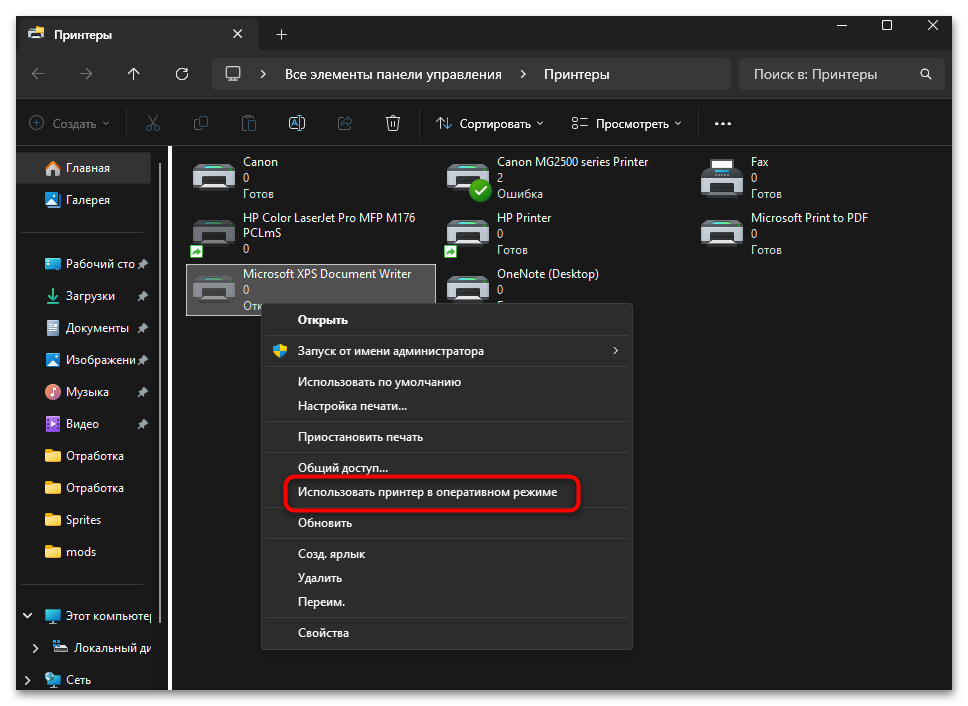Collapse the Этот компьютер tree node
This screenshot has width=968, height=706.
point(28,615)
